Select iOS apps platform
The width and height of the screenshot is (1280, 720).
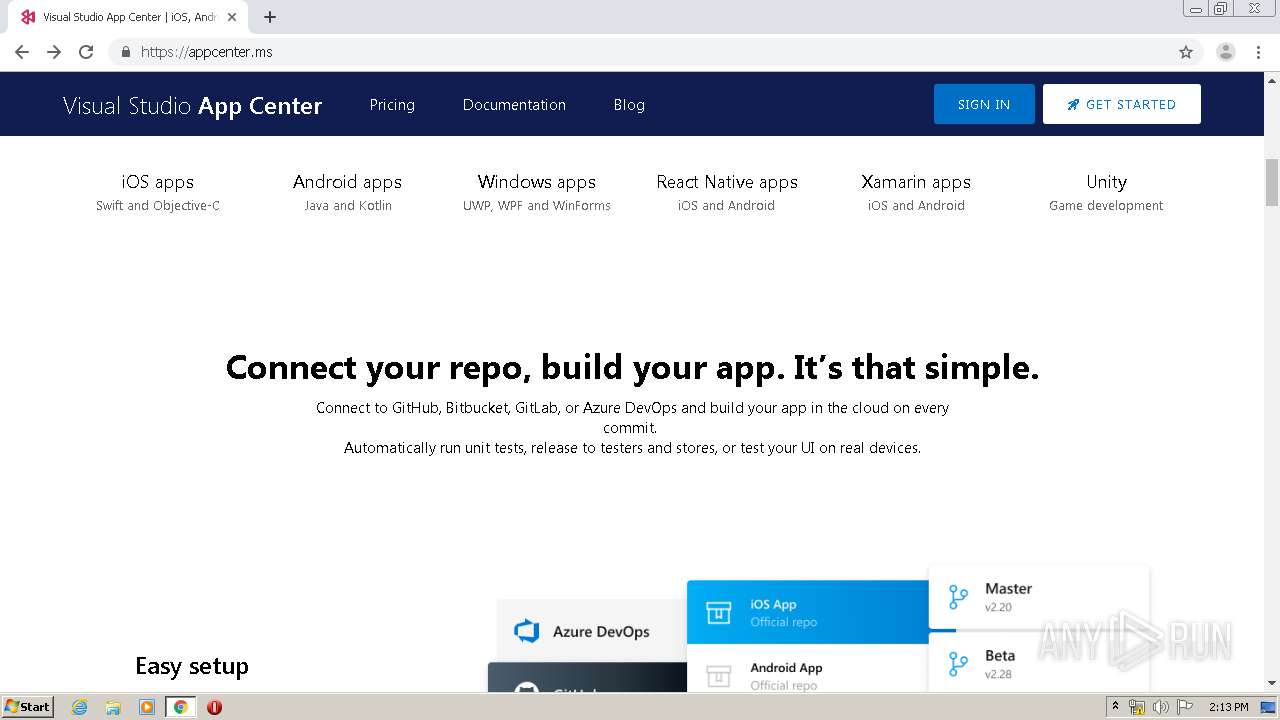click(158, 192)
